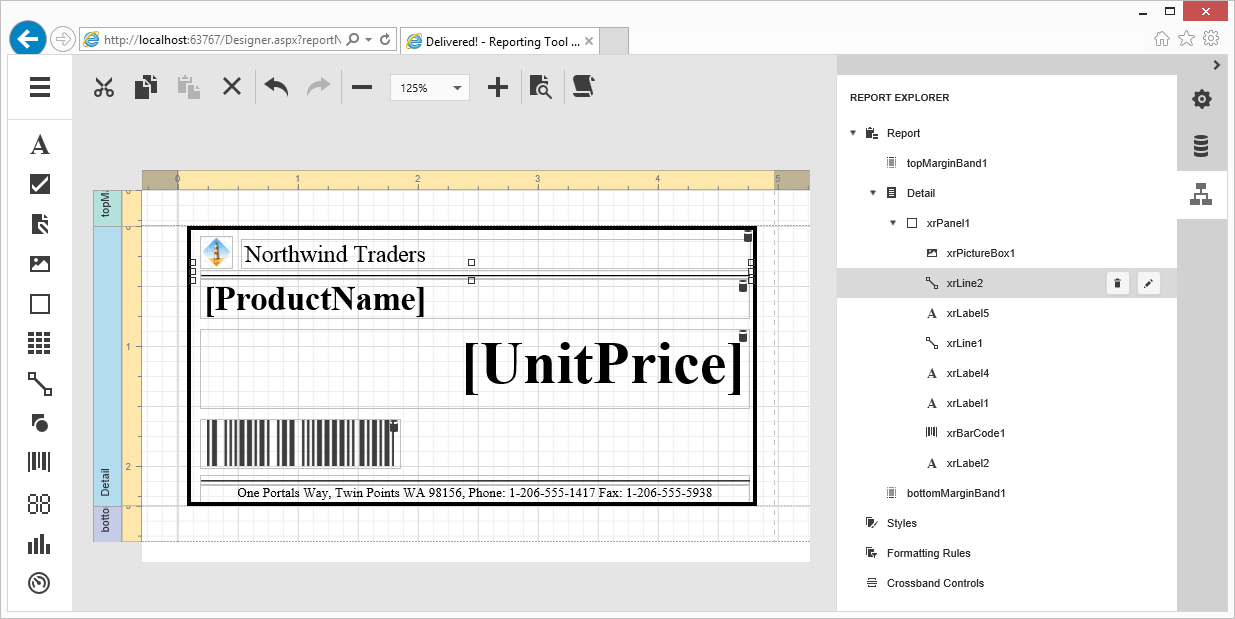Click the Copy icon in toolbar

[146, 87]
